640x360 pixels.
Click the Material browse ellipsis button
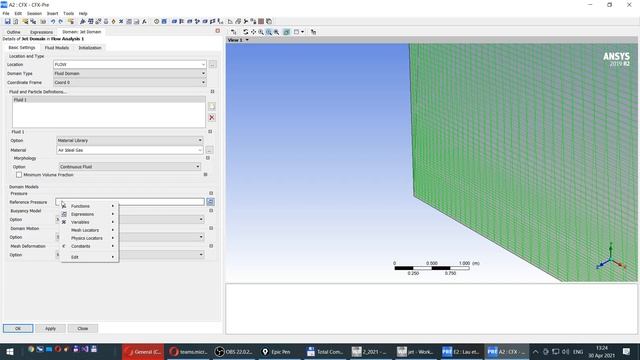click(209, 150)
